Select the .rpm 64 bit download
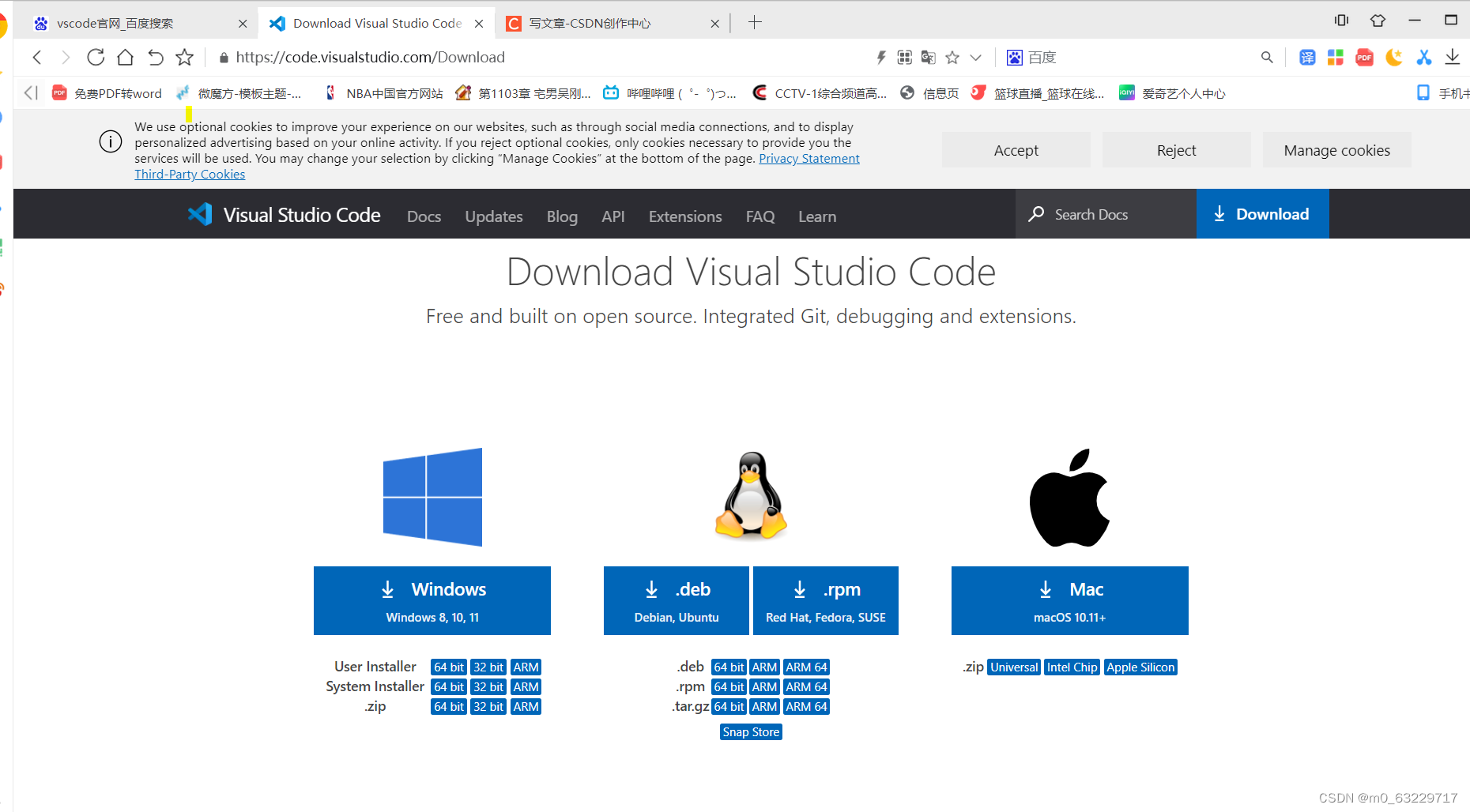The height and width of the screenshot is (812, 1470). click(x=729, y=687)
